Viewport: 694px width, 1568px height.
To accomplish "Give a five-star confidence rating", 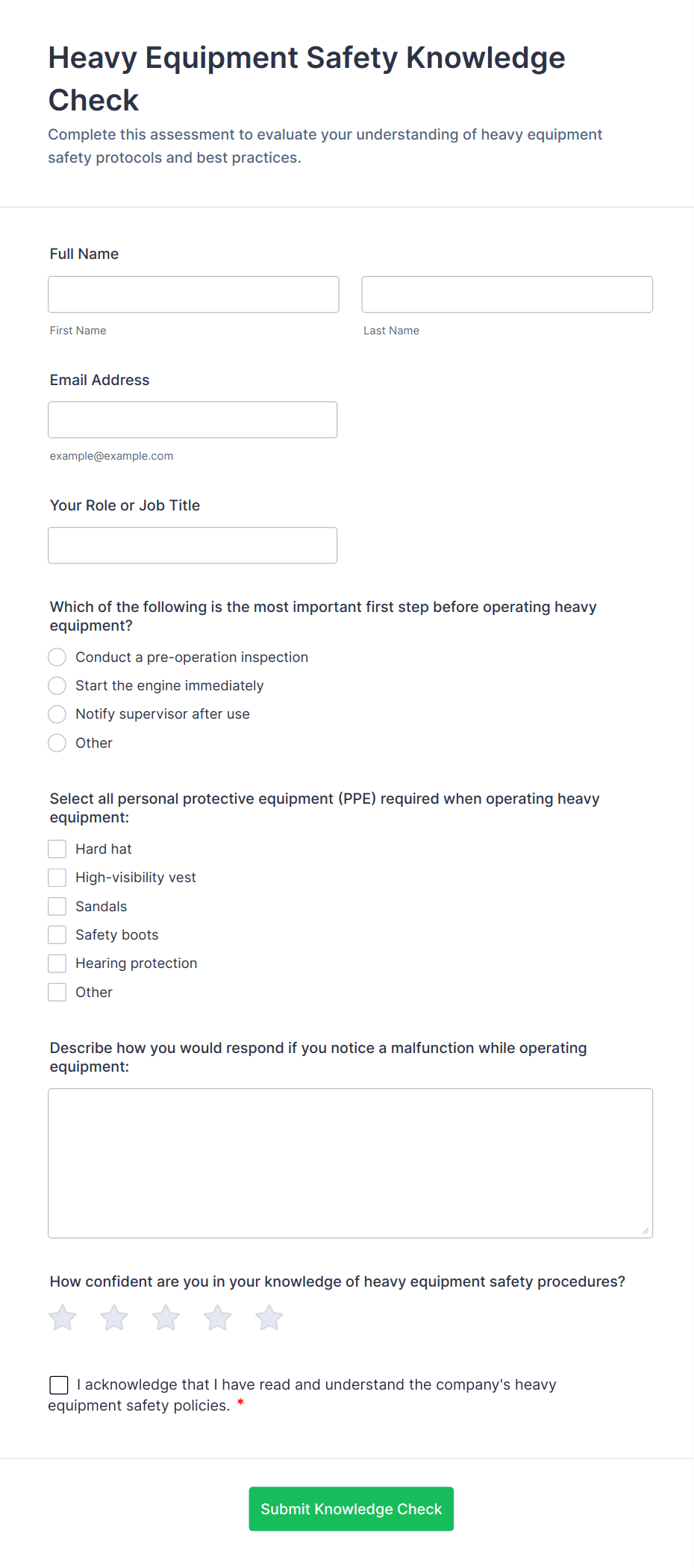I will click(269, 1317).
